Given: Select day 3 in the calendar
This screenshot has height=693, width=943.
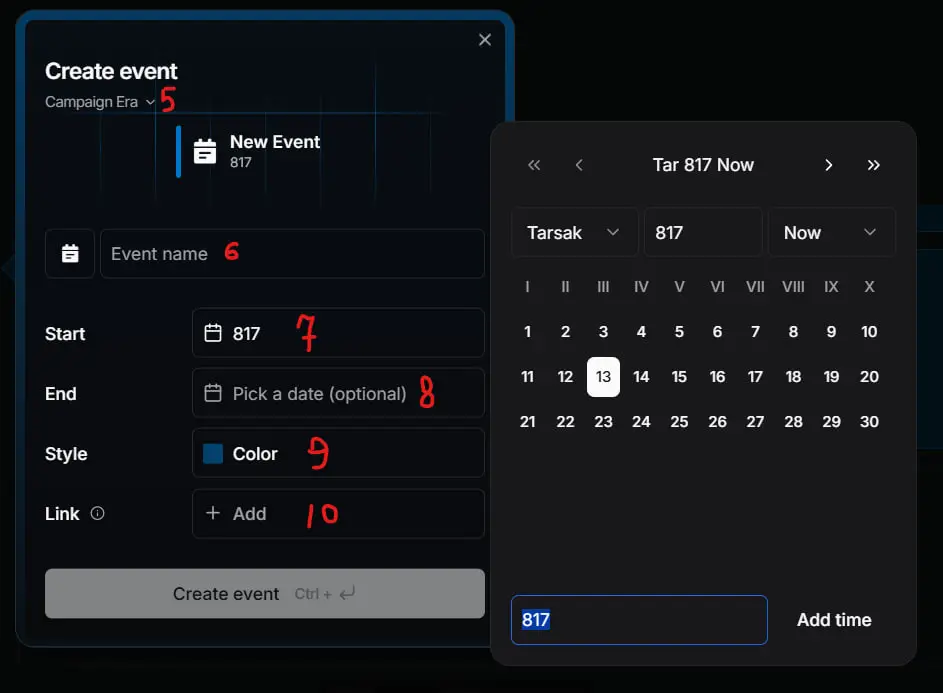Looking at the screenshot, I should pos(603,331).
